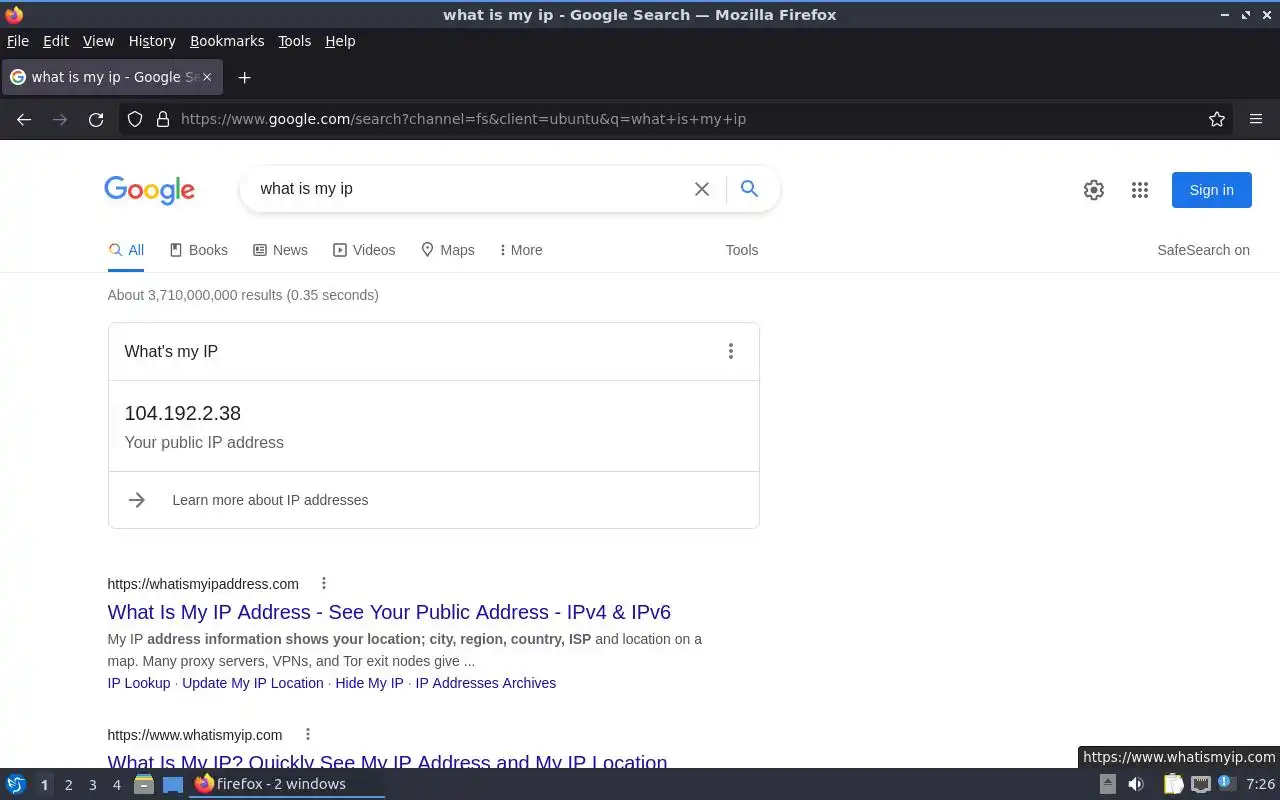Open the taskbar start menu icon

tap(16, 784)
